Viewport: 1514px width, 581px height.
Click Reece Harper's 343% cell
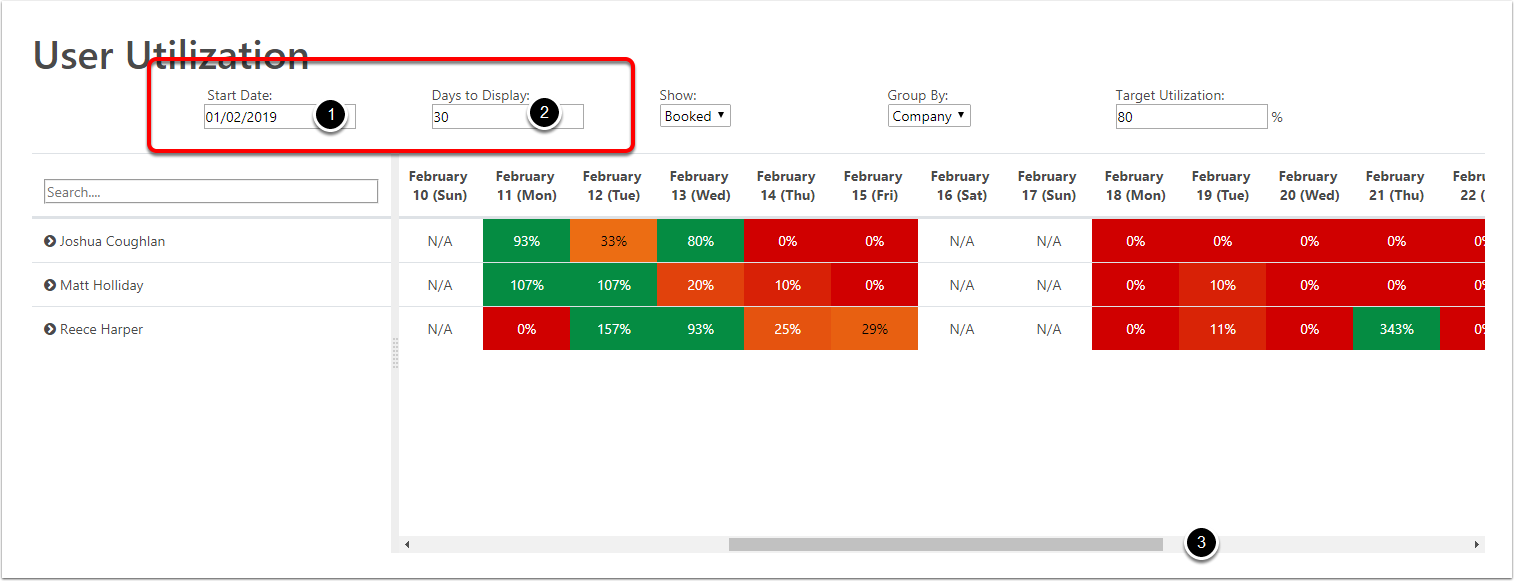tap(1395, 329)
